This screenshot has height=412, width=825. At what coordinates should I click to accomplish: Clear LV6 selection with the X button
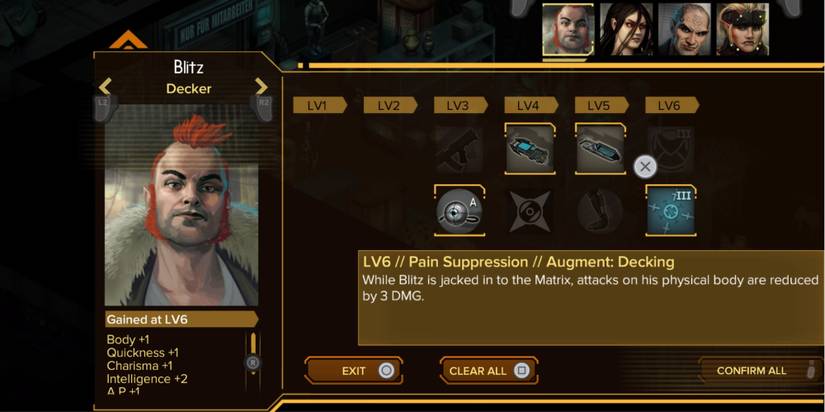(645, 167)
